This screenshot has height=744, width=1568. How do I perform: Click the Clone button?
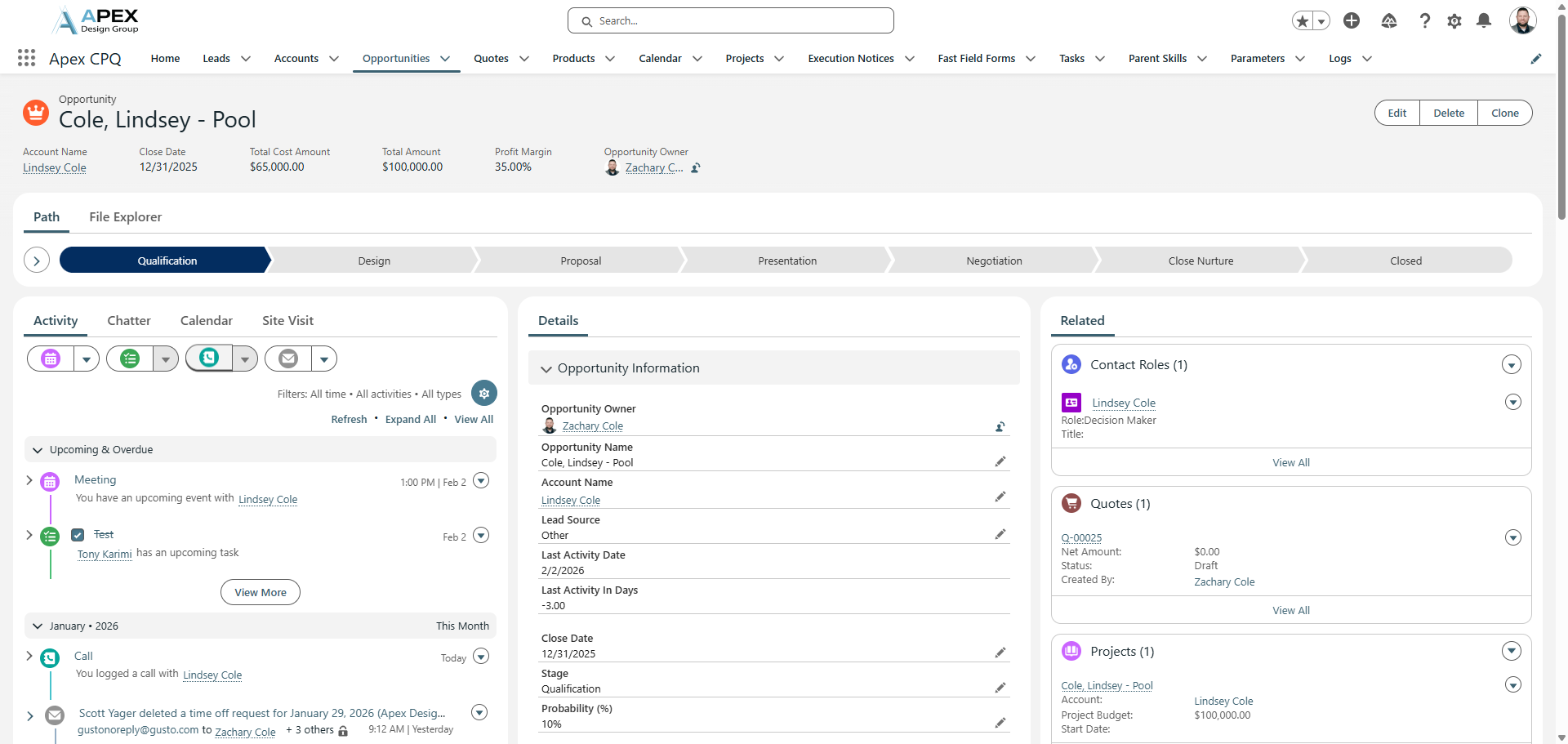click(x=1504, y=114)
